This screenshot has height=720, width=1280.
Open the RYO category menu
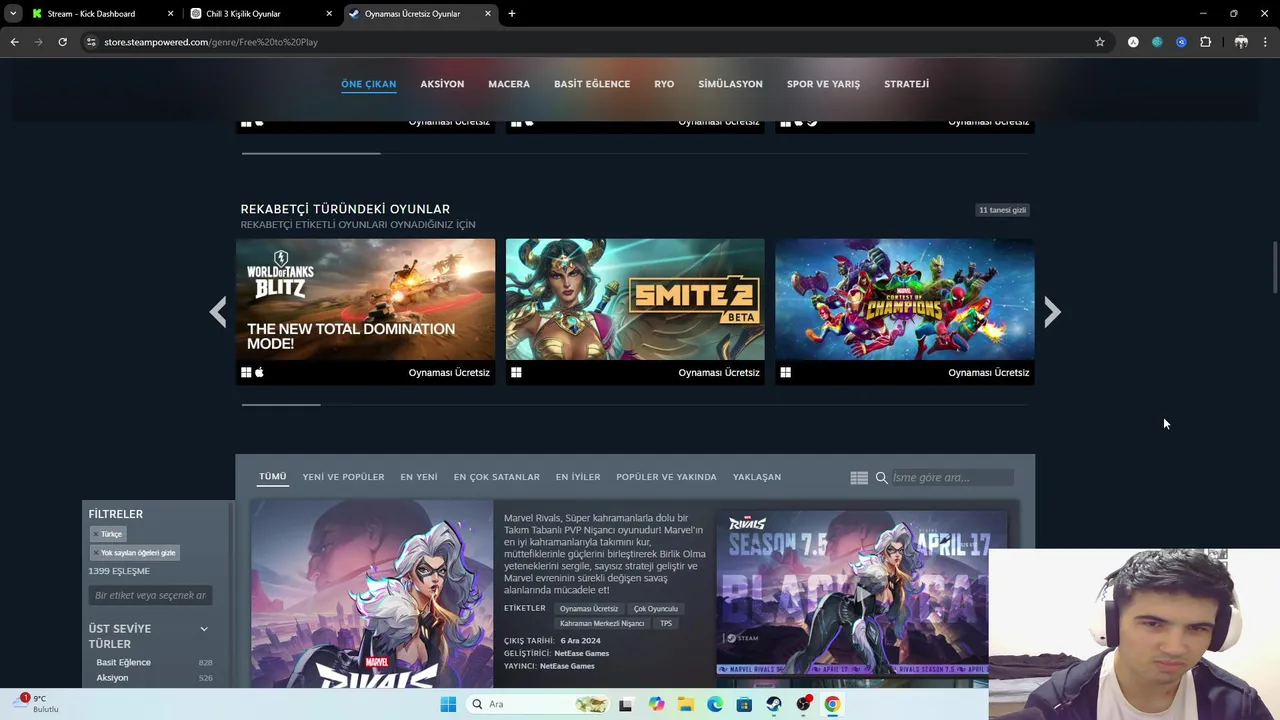(664, 84)
